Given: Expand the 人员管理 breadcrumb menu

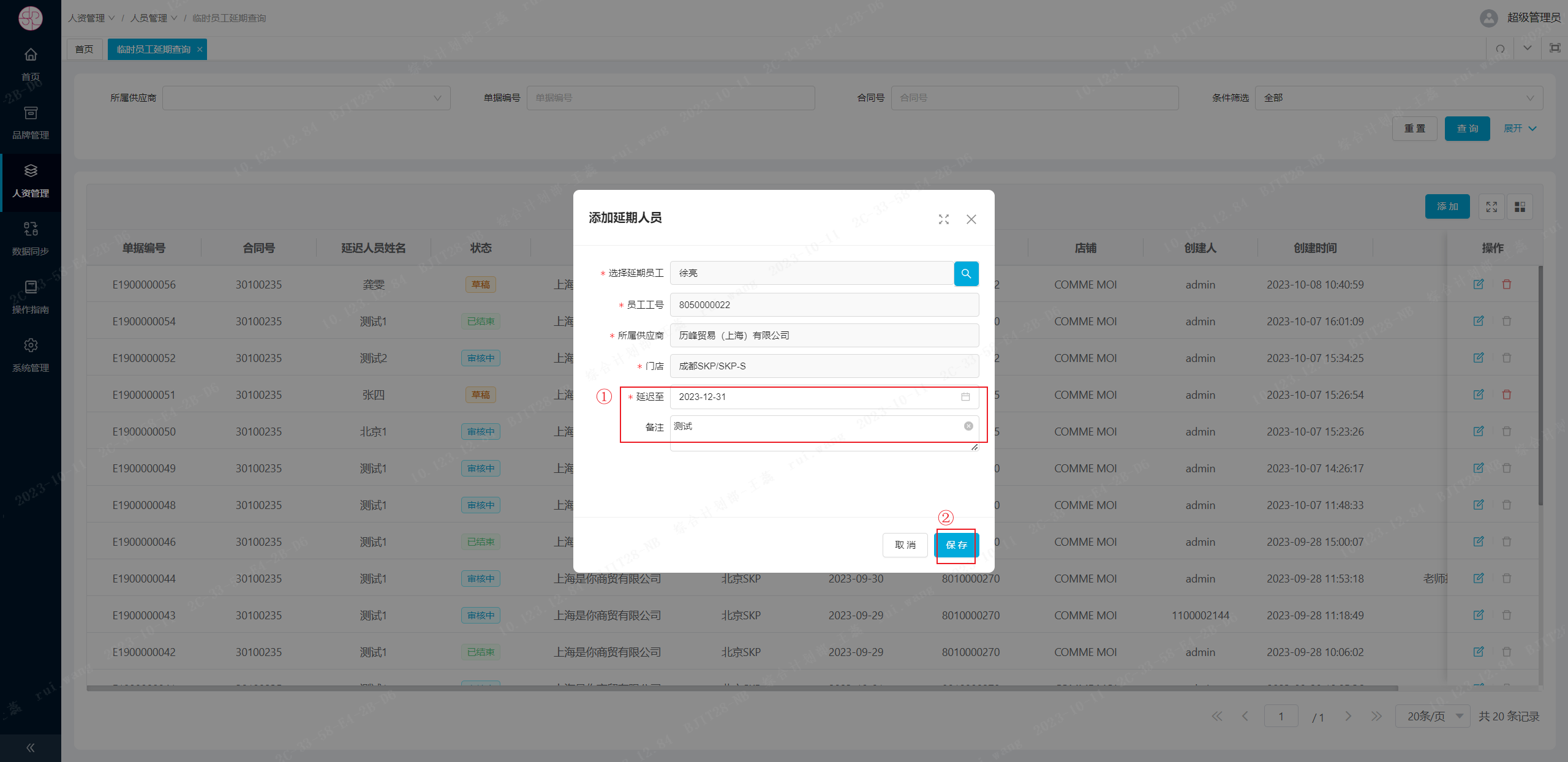Looking at the screenshot, I should (154, 18).
